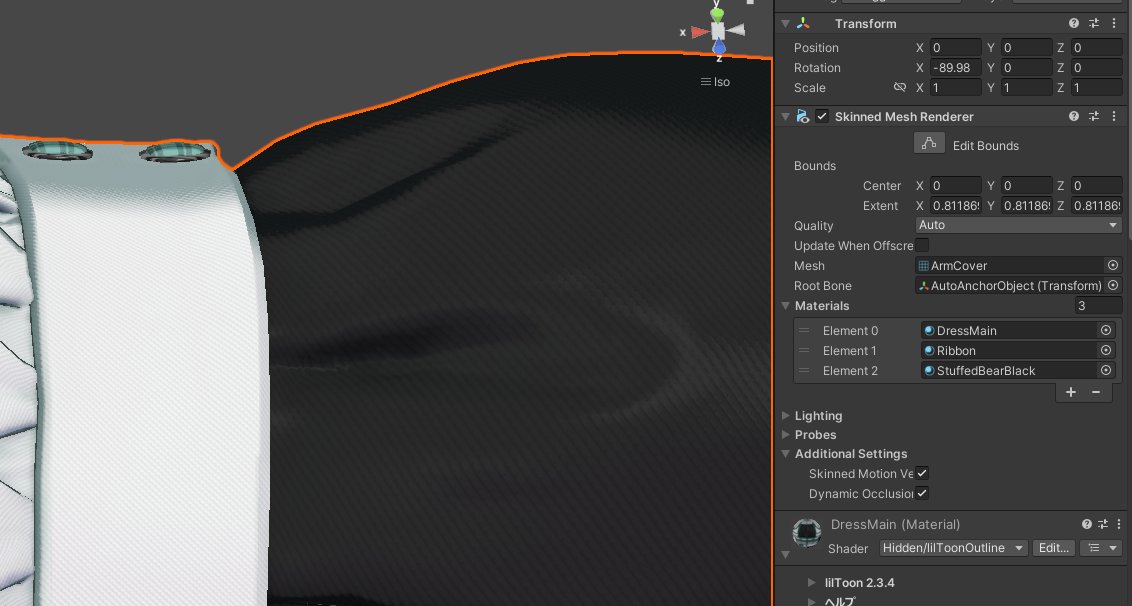The height and width of the screenshot is (606, 1132).
Task: Click Rotation X field showing -89.98
Action: (956, 68)
